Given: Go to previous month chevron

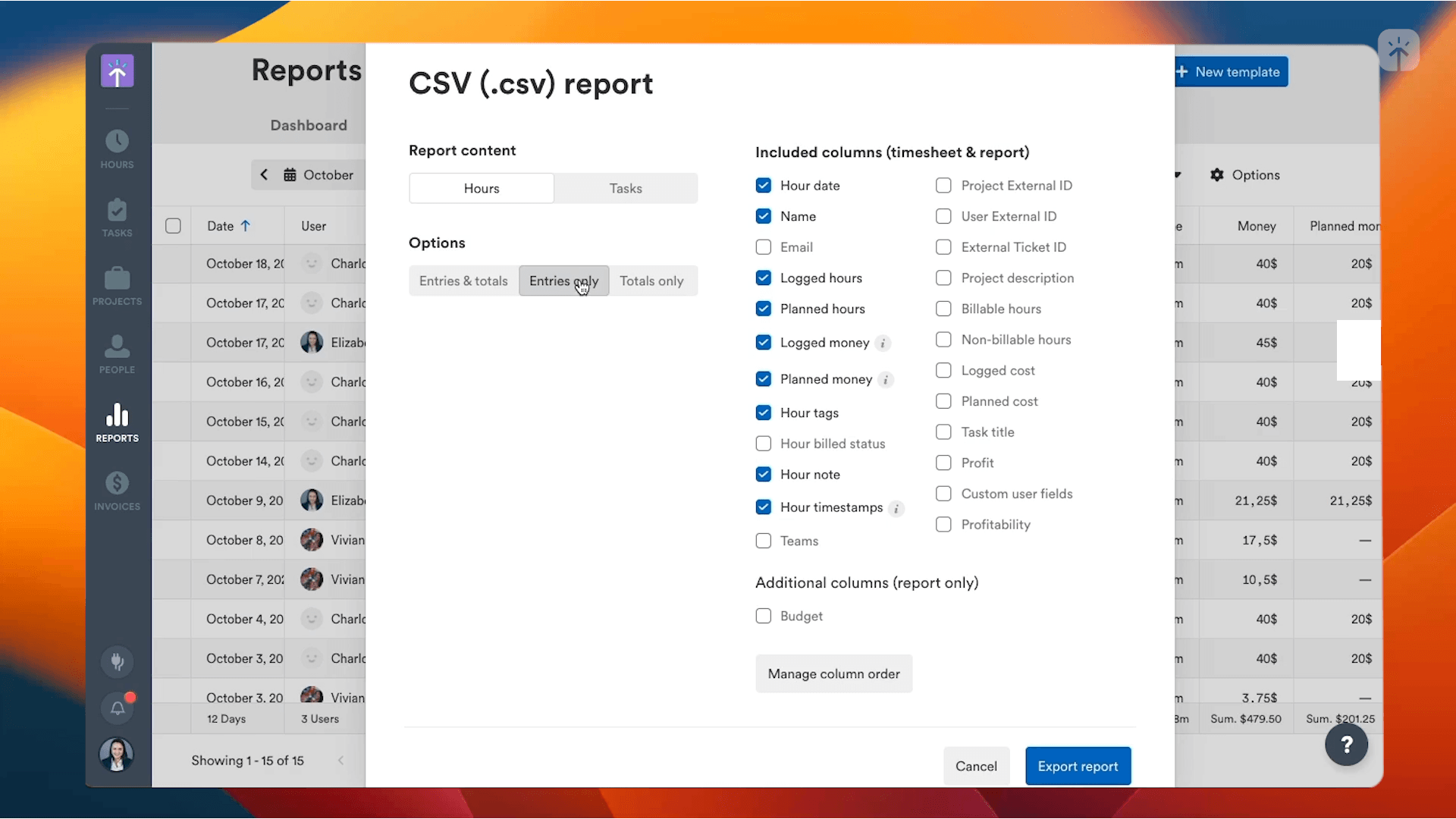Looking at the screenshot, I should pyautogui.click(x=264, y=175).
